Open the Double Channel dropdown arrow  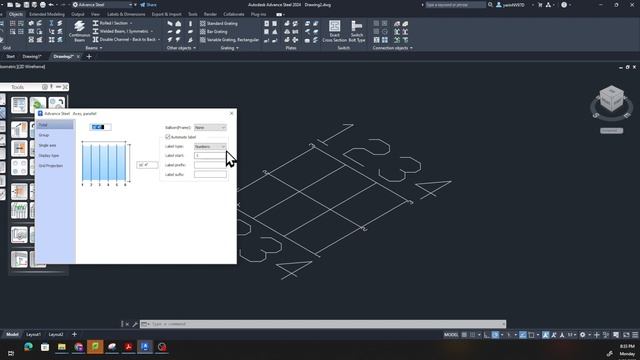pyautogui.click(x=159, y=40)
